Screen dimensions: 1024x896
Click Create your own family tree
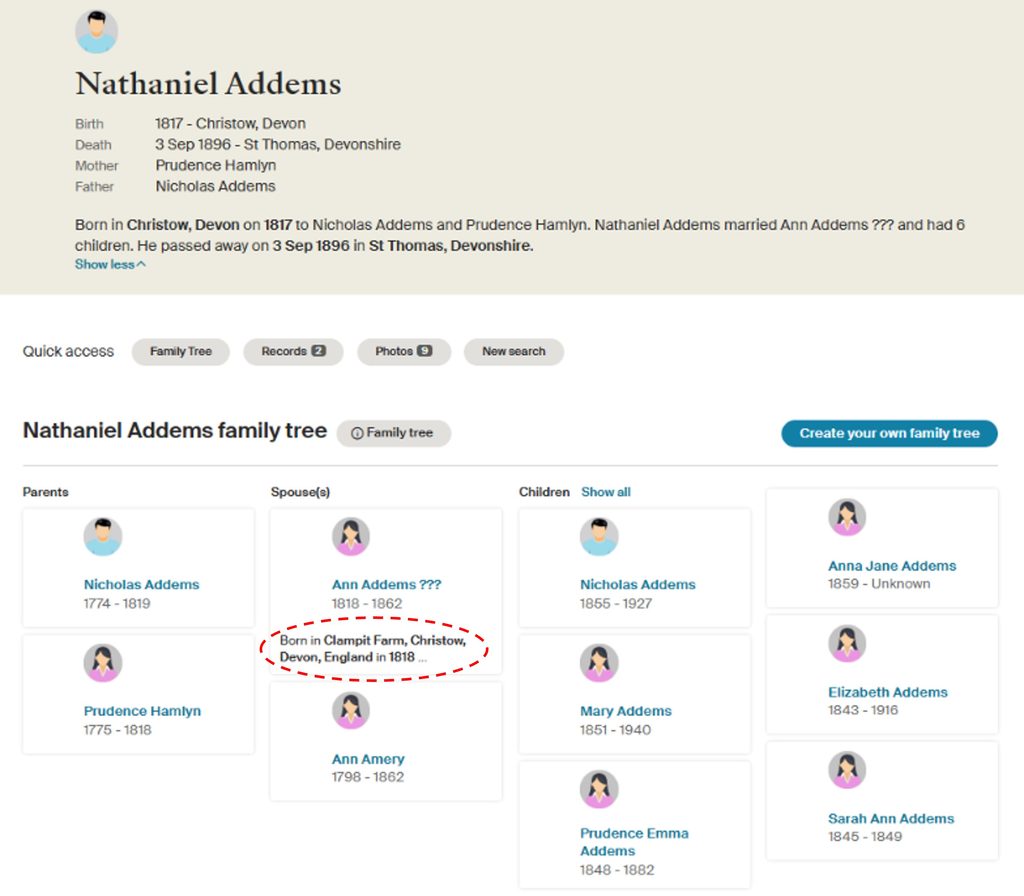889,433
